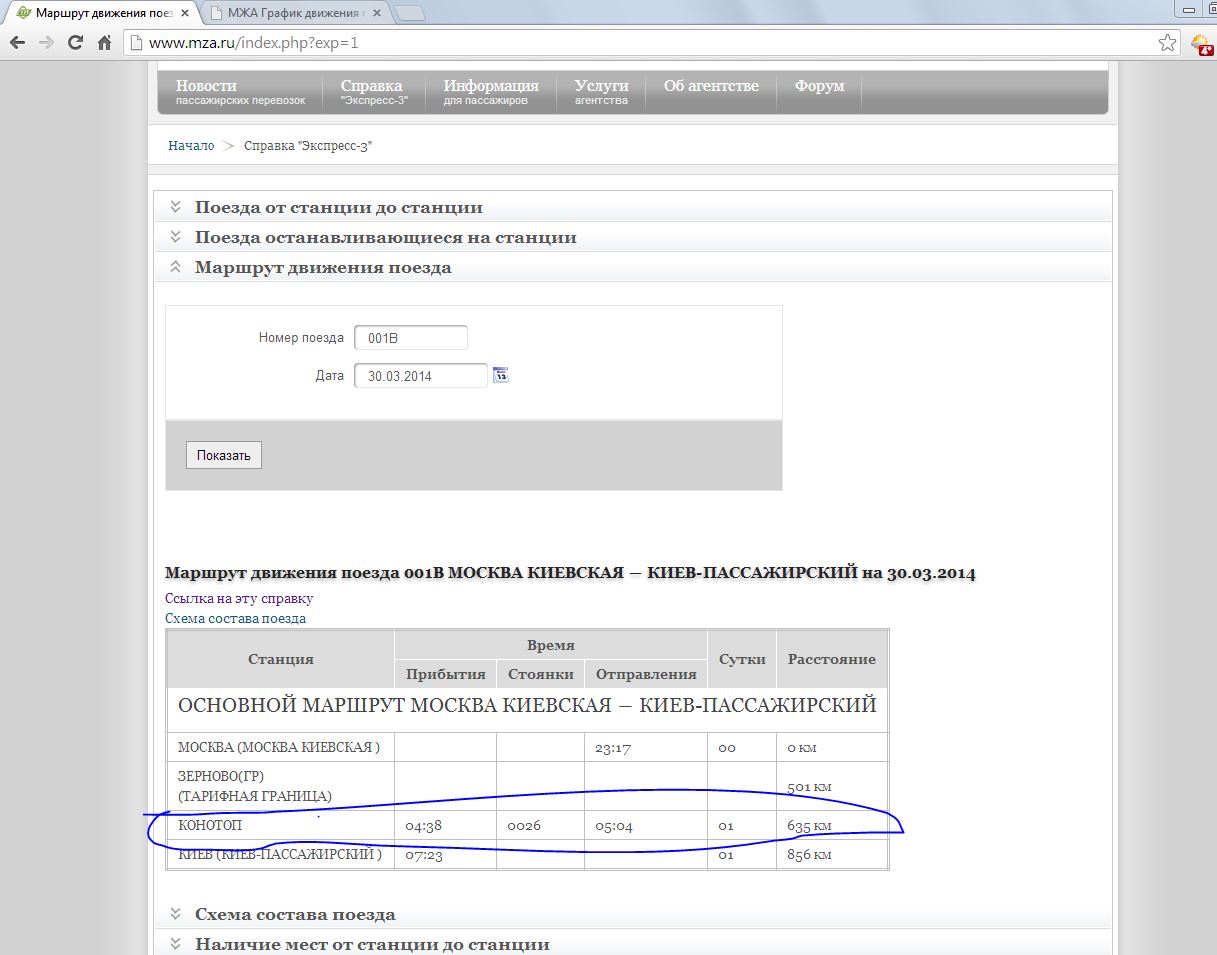
Task: Reload the page with refresh icon
Action: (75, 43)
